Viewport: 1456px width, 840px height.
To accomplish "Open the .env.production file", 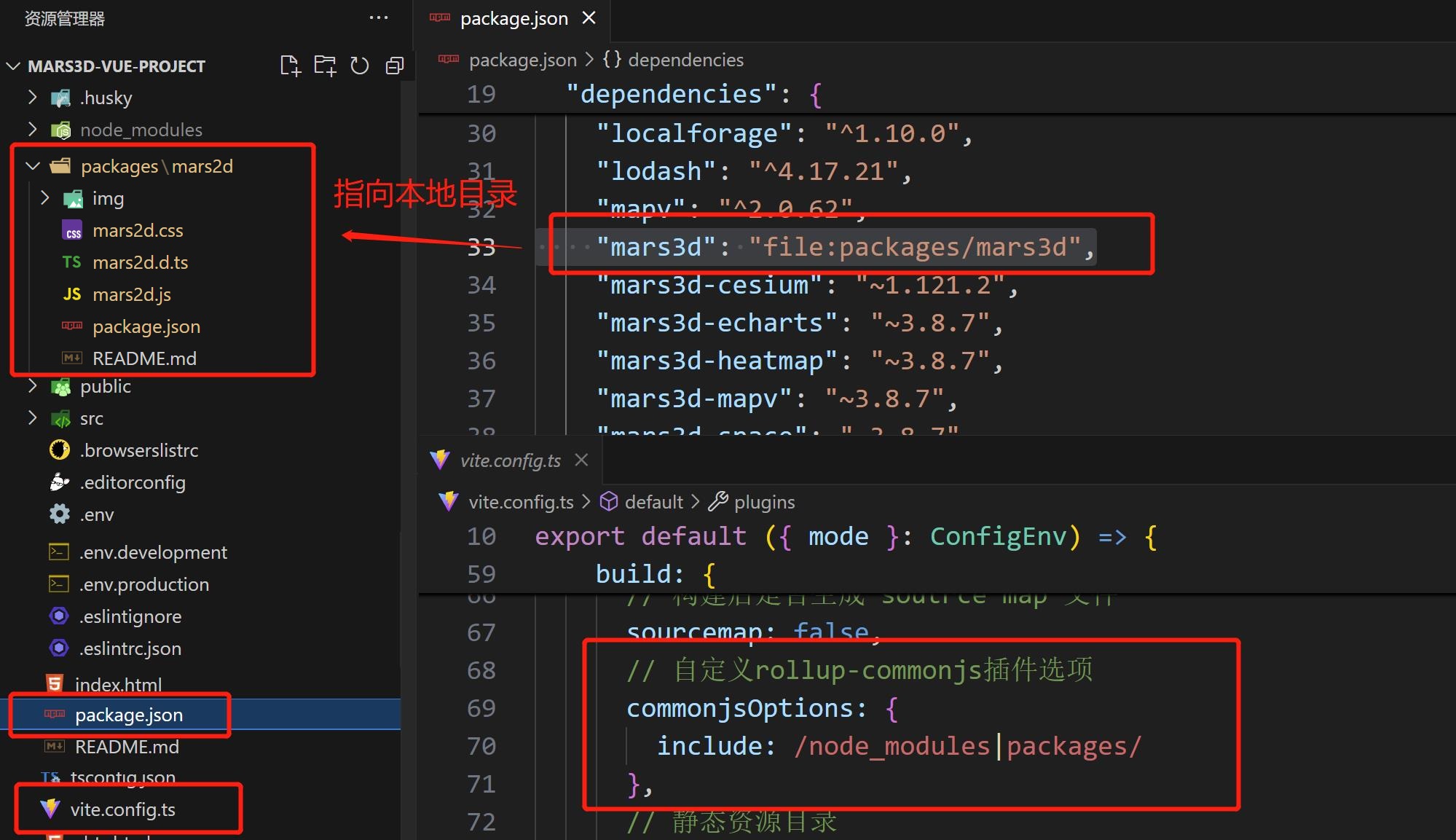I will (x=143, y=584).
